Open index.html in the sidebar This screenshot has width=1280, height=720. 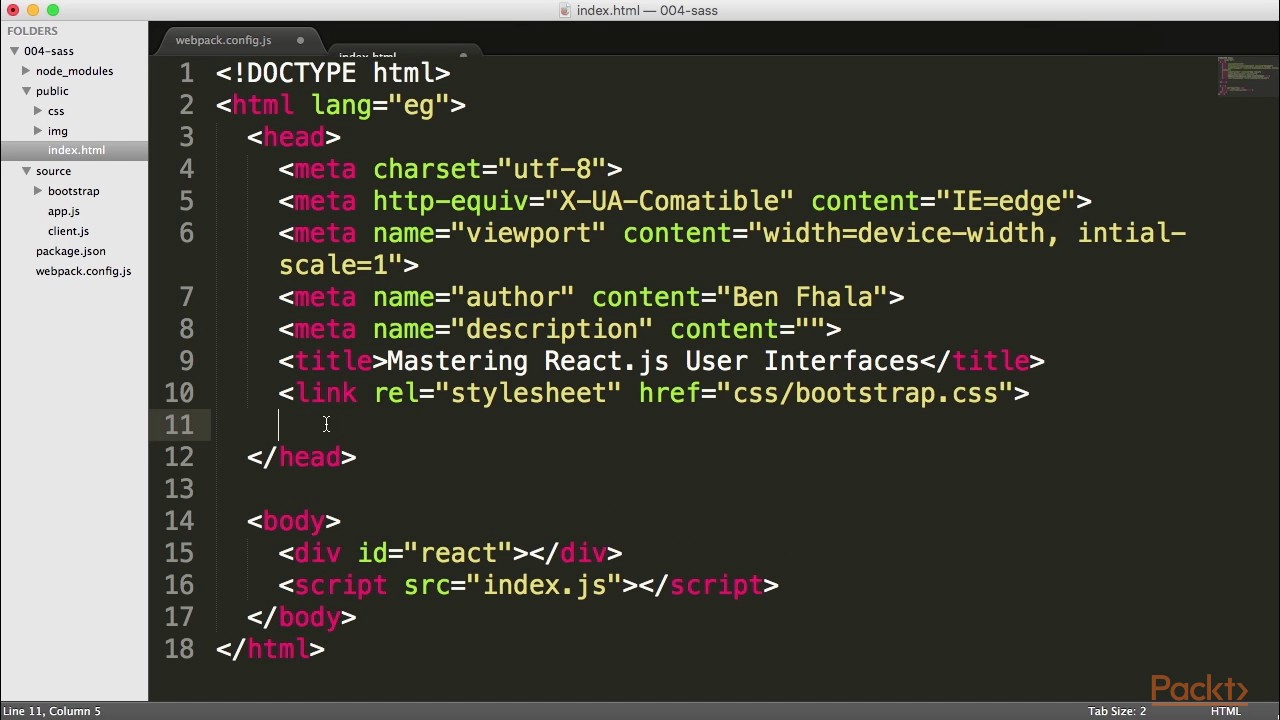[x=76, y=150]
